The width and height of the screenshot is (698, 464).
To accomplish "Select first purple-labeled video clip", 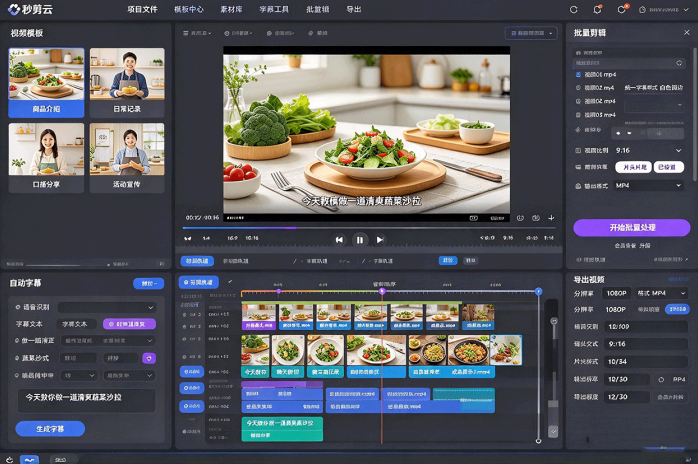I will click(x=259, y=317).
